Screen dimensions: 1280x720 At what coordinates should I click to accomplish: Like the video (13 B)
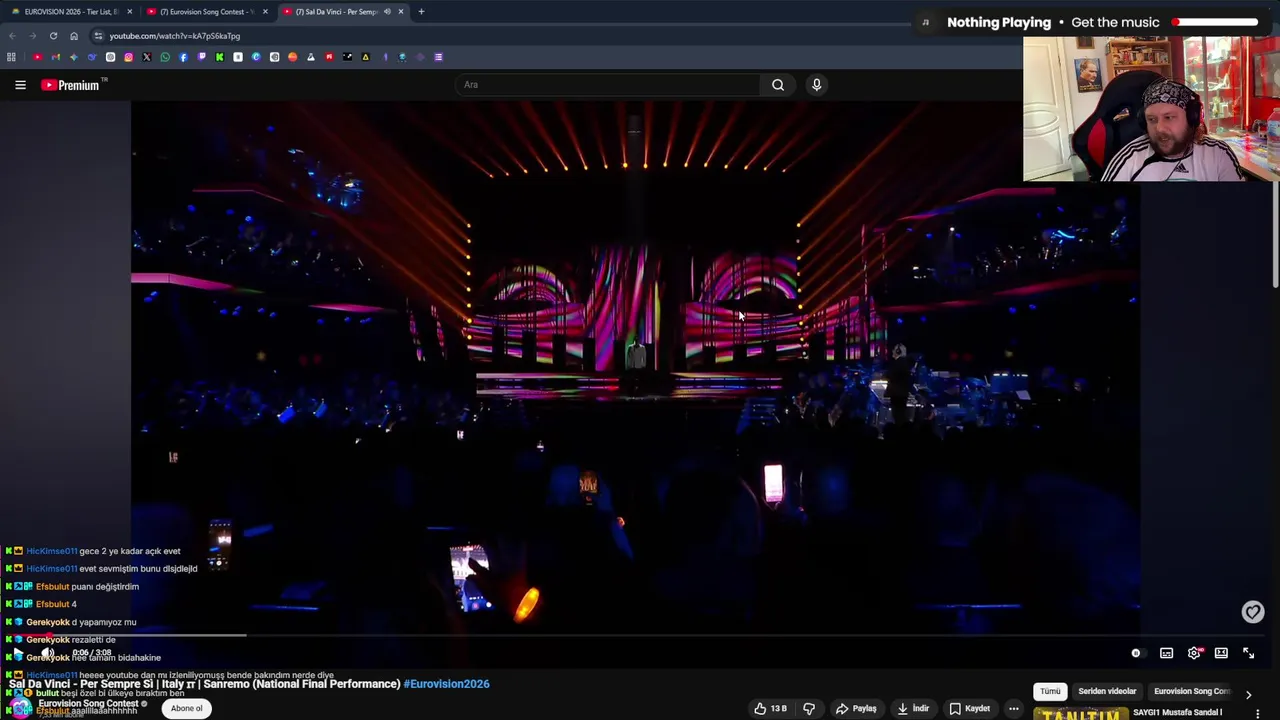click(x=770, y=708)
